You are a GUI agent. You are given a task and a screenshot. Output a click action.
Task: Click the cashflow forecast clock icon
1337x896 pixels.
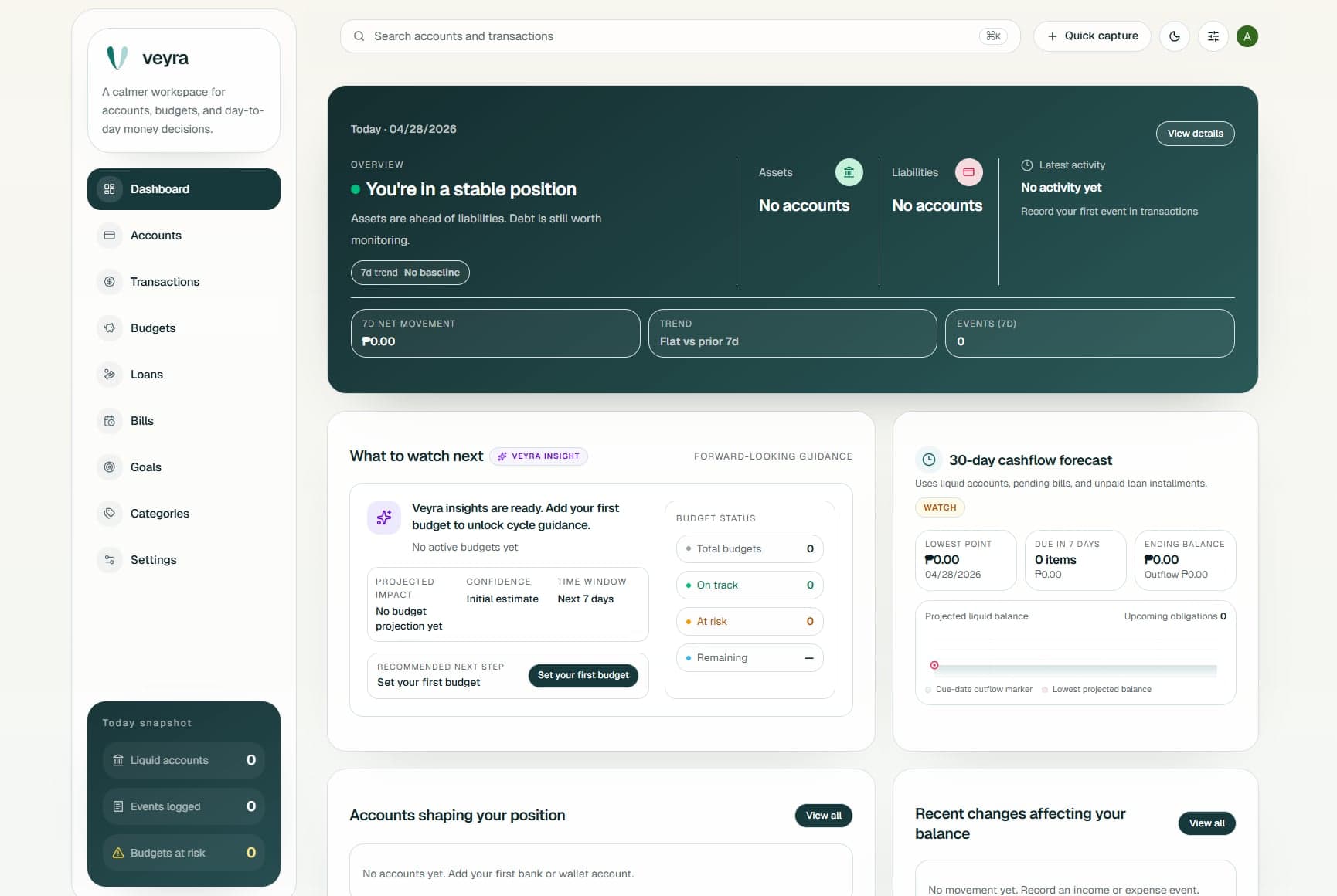tap(929, 460)
